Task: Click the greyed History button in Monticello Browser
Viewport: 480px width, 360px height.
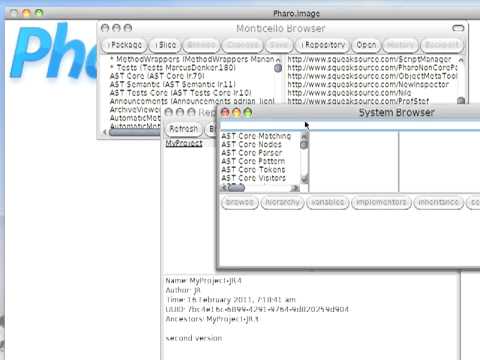Action: 400,45
